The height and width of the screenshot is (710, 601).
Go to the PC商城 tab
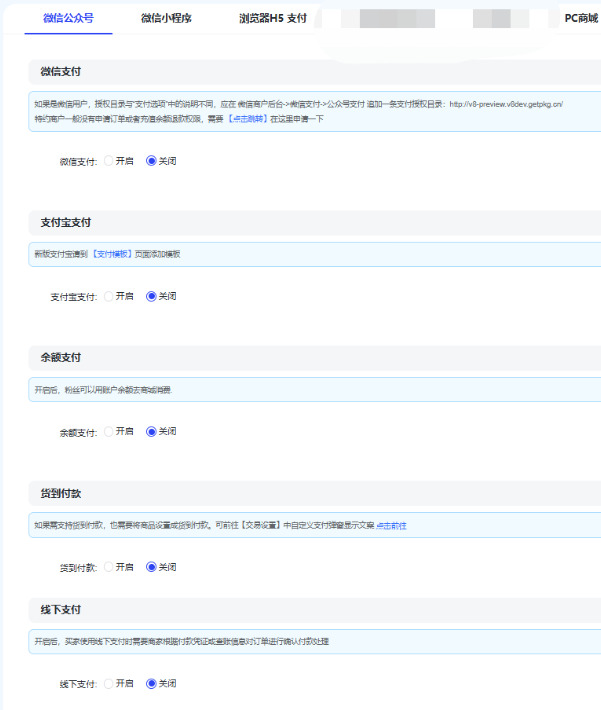click(580, 18)
